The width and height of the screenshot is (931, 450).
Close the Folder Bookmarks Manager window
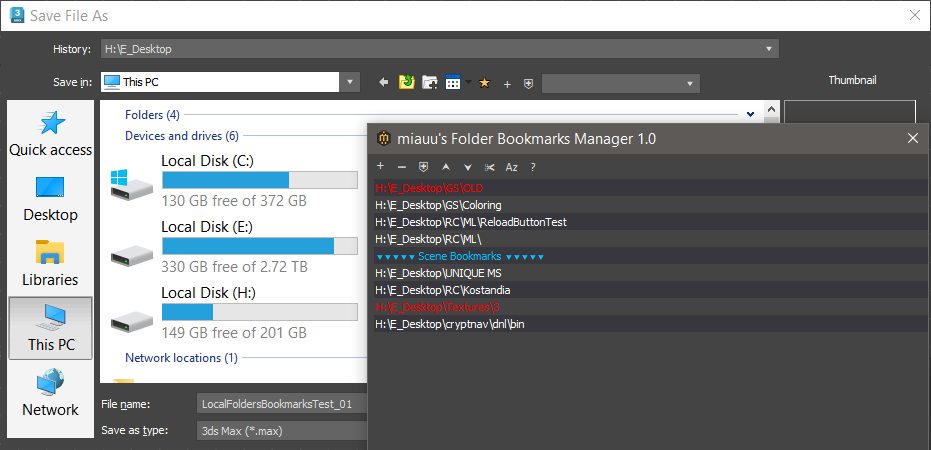(x=913, y=138)
